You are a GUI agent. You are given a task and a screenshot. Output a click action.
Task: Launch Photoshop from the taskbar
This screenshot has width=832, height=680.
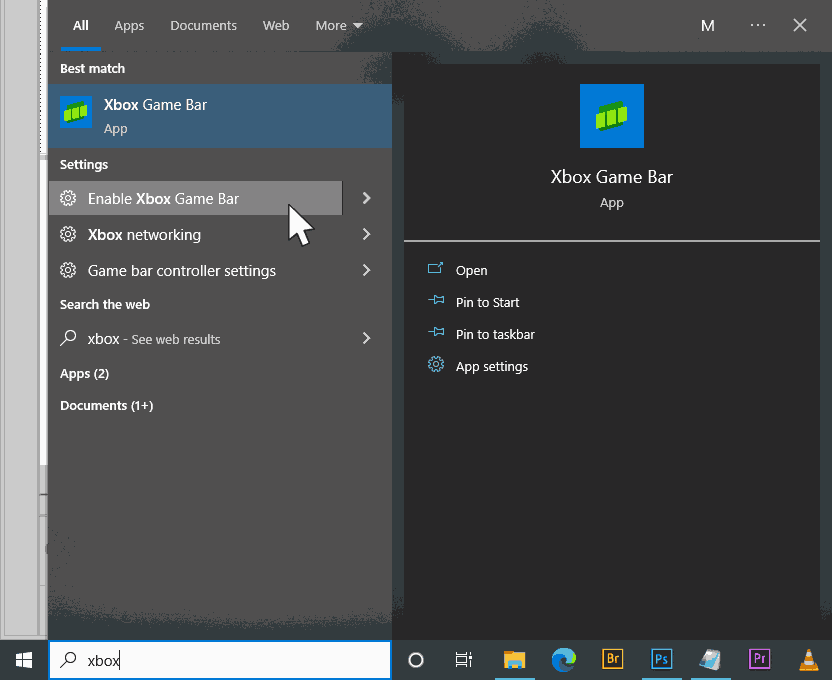point(662,659)
